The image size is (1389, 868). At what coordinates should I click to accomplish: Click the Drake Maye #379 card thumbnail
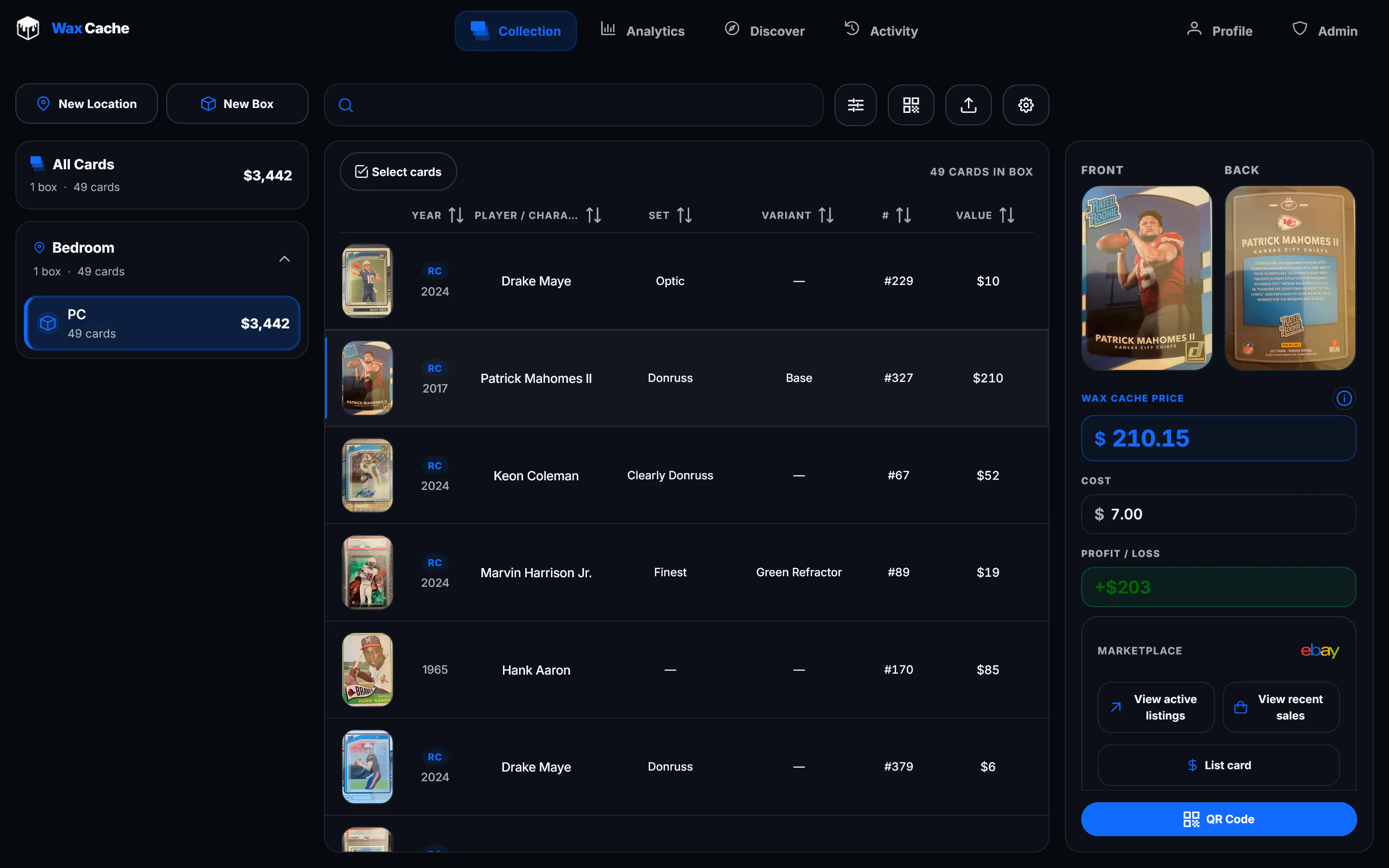point(368,767)
